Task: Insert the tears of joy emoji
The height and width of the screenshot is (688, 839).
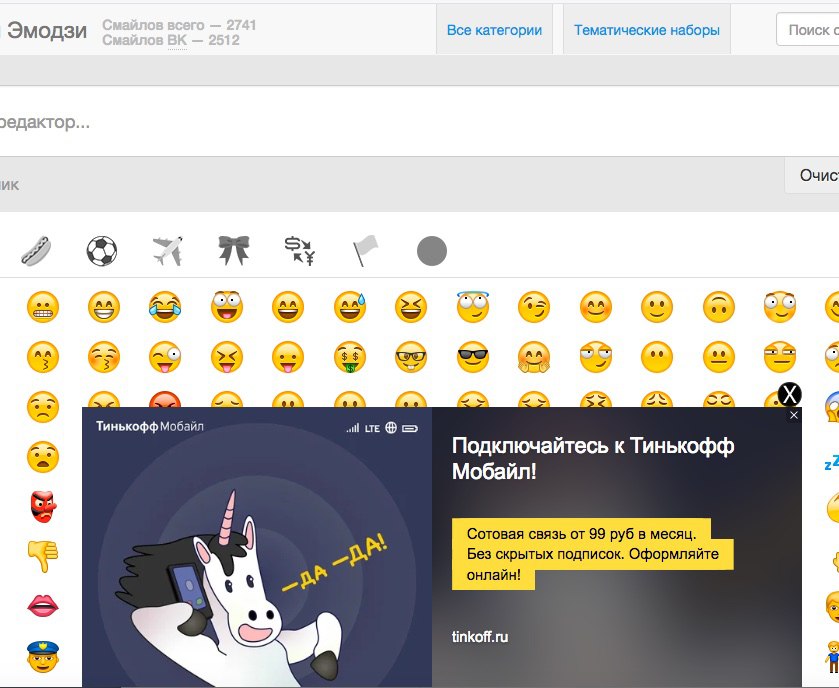Action: [165, 307]
